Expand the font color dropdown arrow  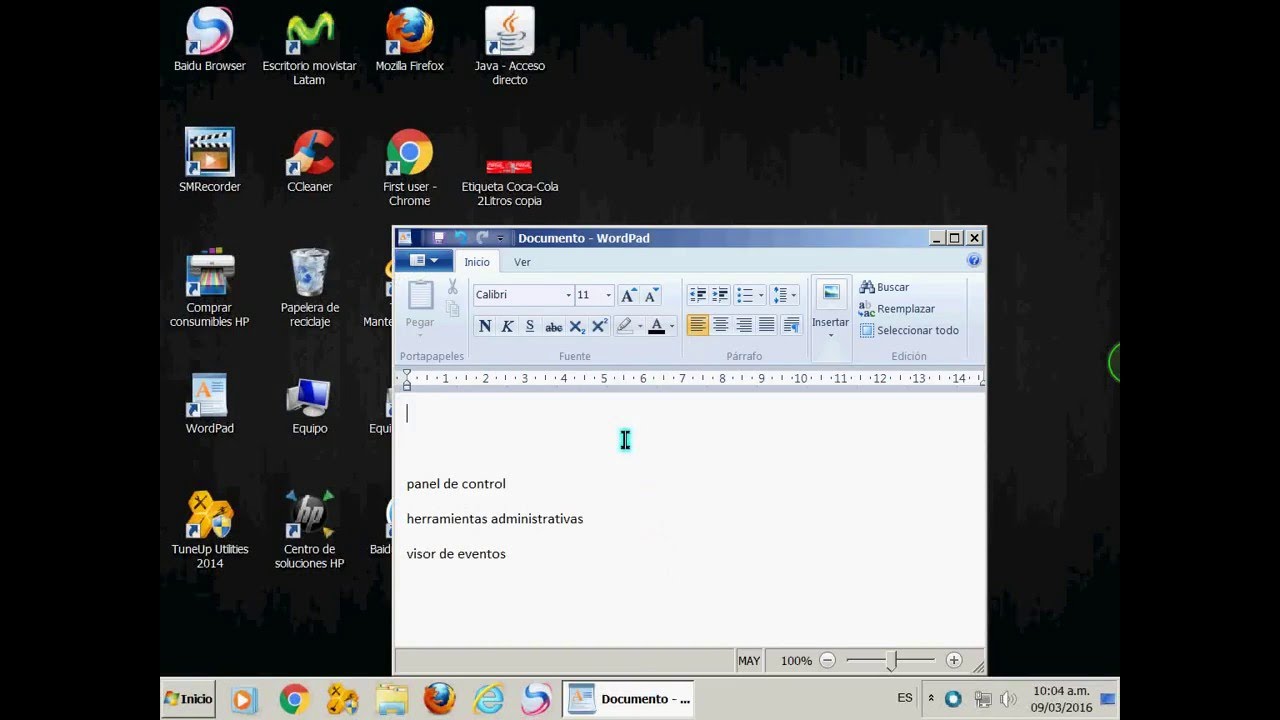(x=671, y=326)
